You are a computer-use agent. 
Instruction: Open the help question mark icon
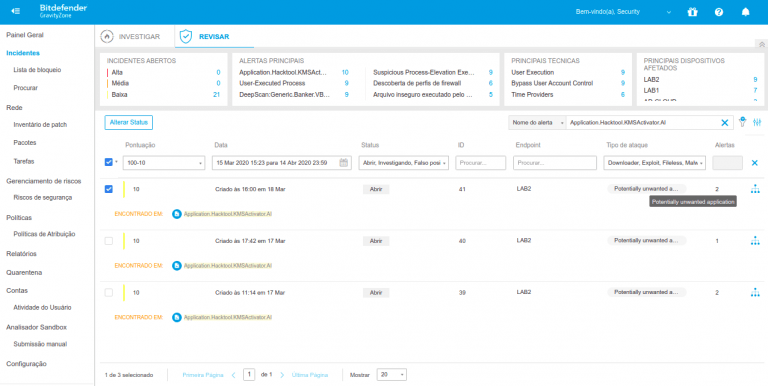pyautogui.click(x=719, y=12)
